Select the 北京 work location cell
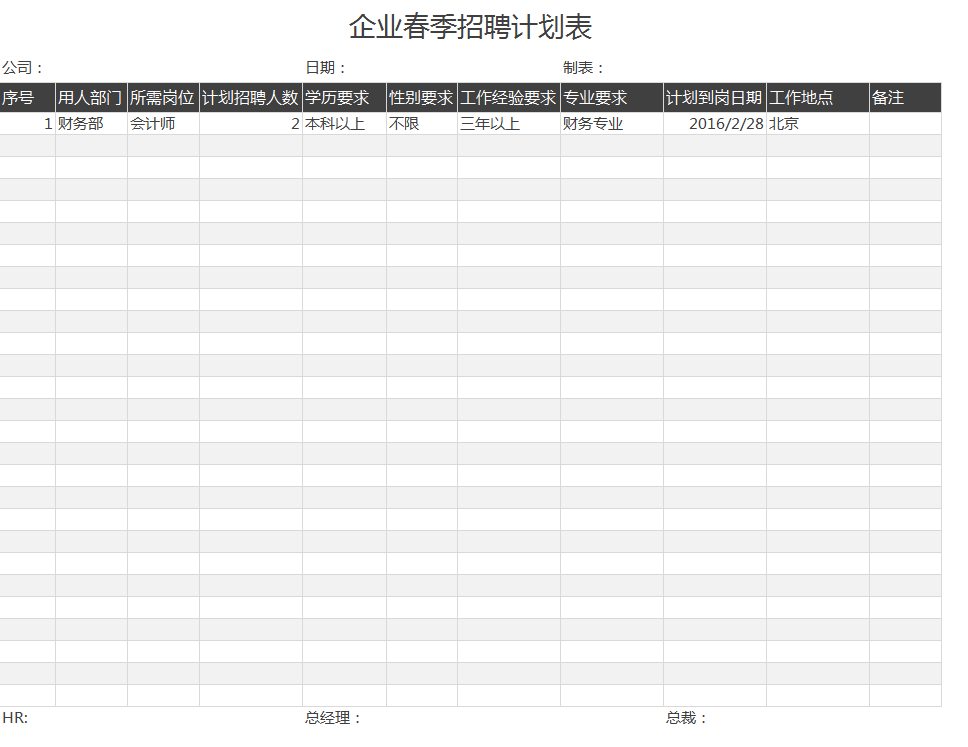Viewport: 968px width, 747px height. 817,124
